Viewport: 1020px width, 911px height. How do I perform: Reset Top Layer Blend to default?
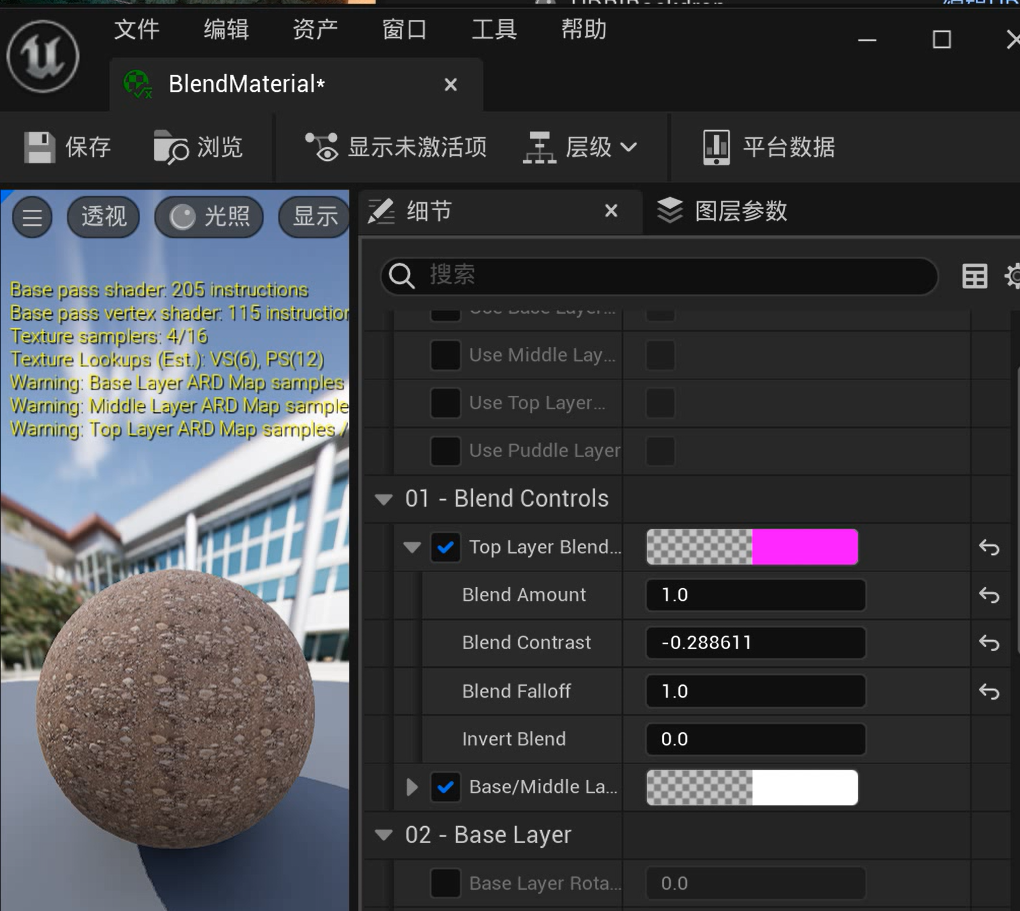(x=989, y=547)
